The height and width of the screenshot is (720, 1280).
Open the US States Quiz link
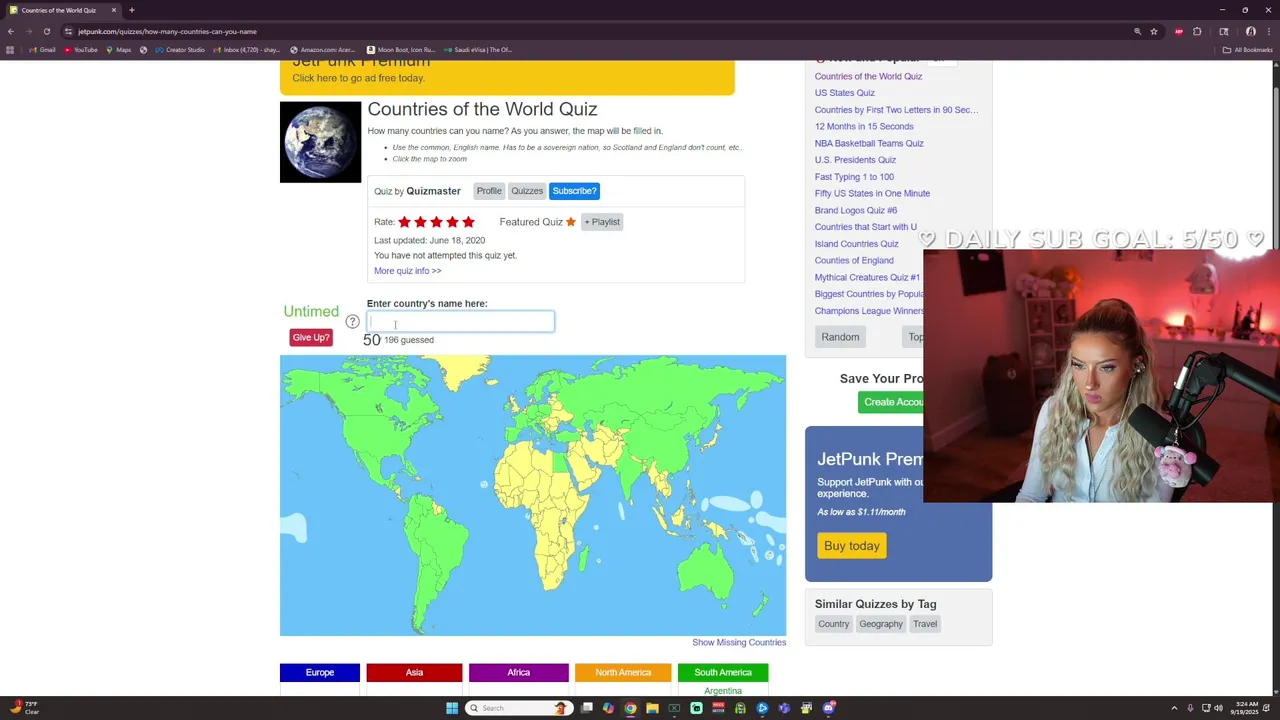pos(845,93)
